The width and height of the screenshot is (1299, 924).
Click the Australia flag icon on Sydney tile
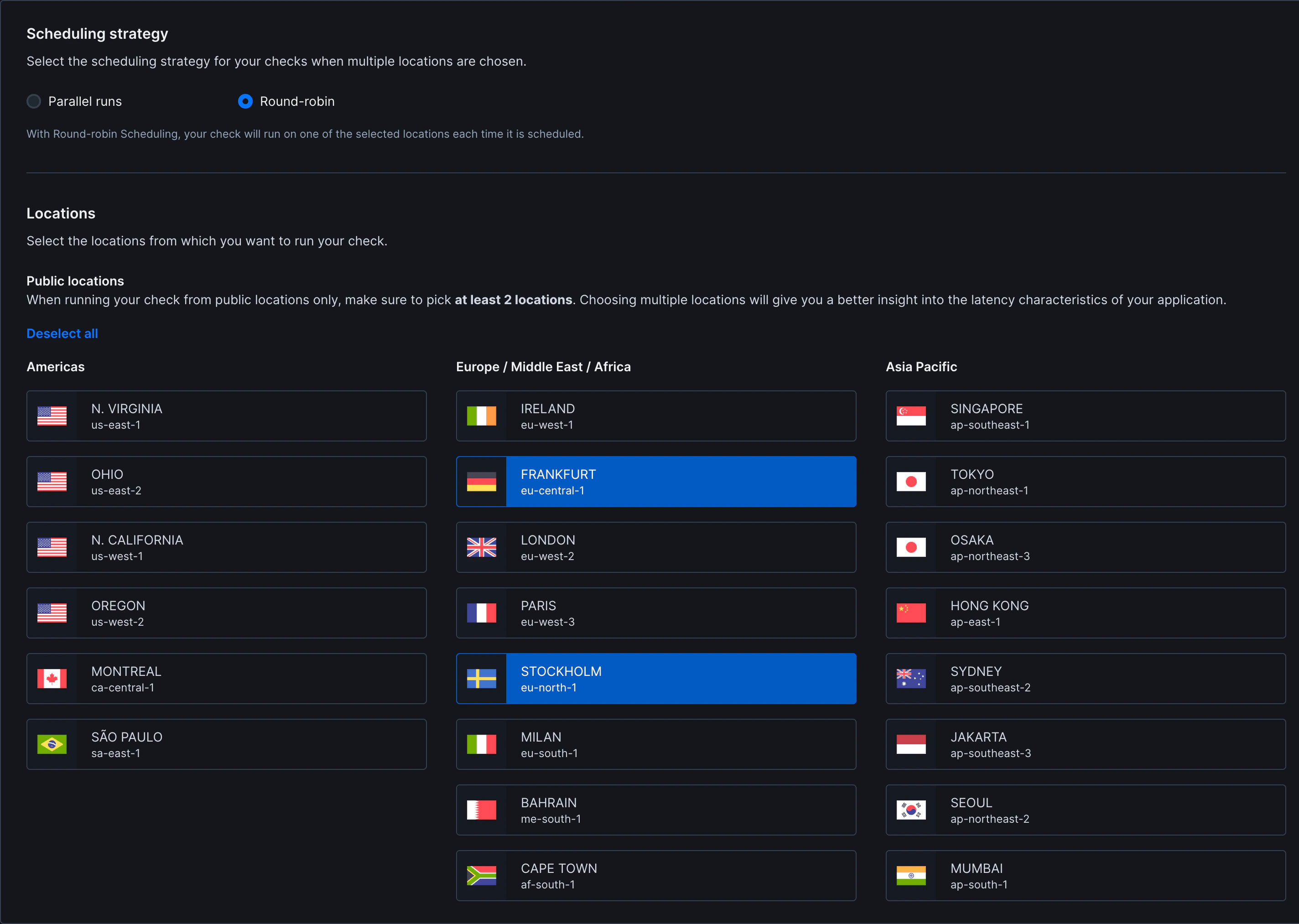[x=911, y=678]
